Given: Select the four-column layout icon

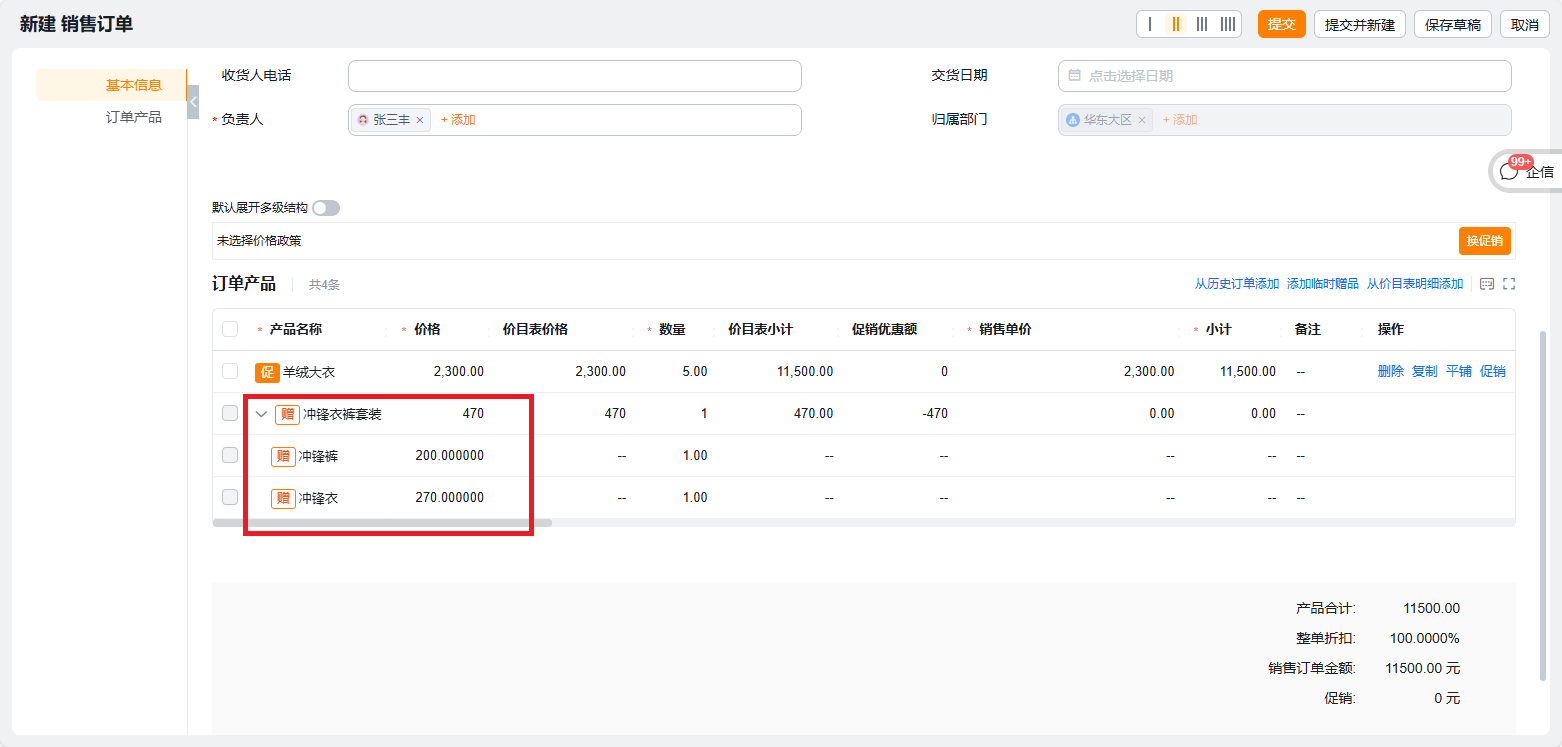Looking at the screenshot, I should click(x=1228, y=24).
